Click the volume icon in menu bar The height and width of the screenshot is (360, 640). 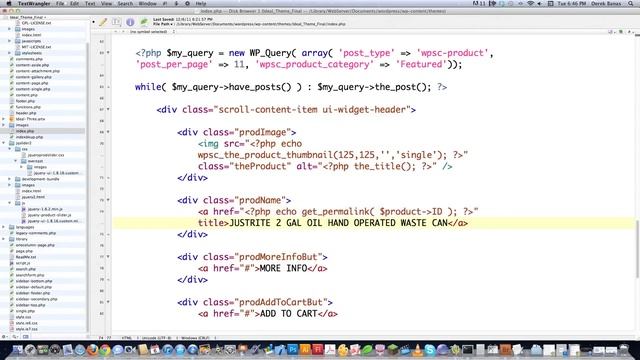(x=540, y=3)
